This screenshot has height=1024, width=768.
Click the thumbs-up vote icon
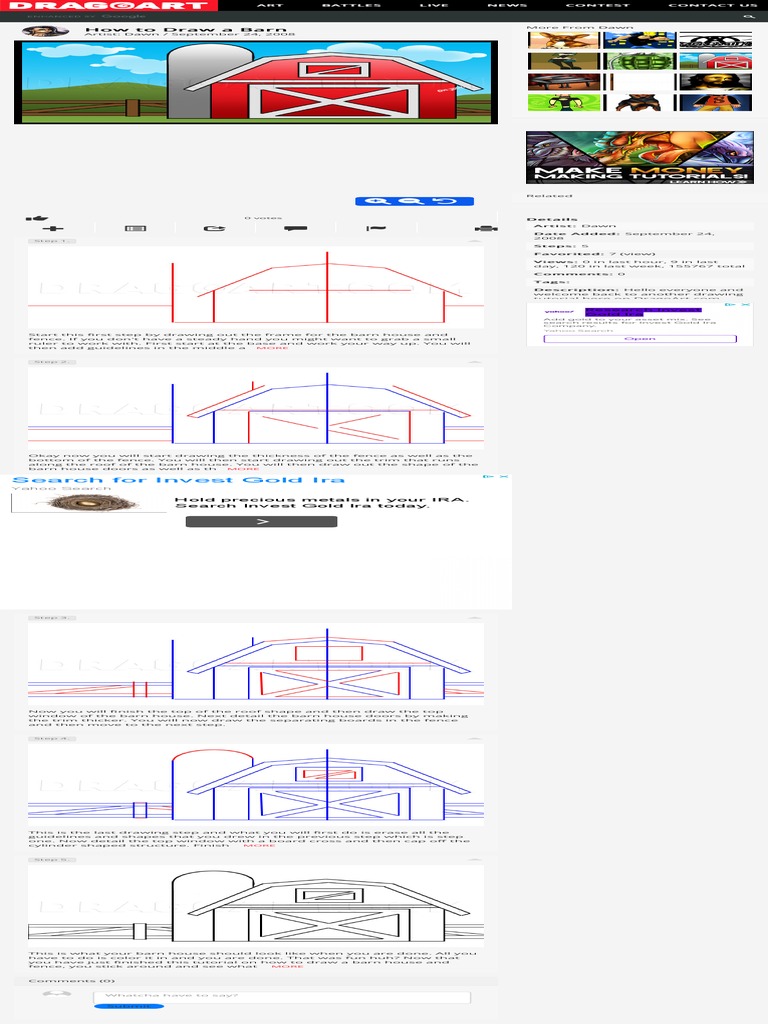[x=37, y=218]
